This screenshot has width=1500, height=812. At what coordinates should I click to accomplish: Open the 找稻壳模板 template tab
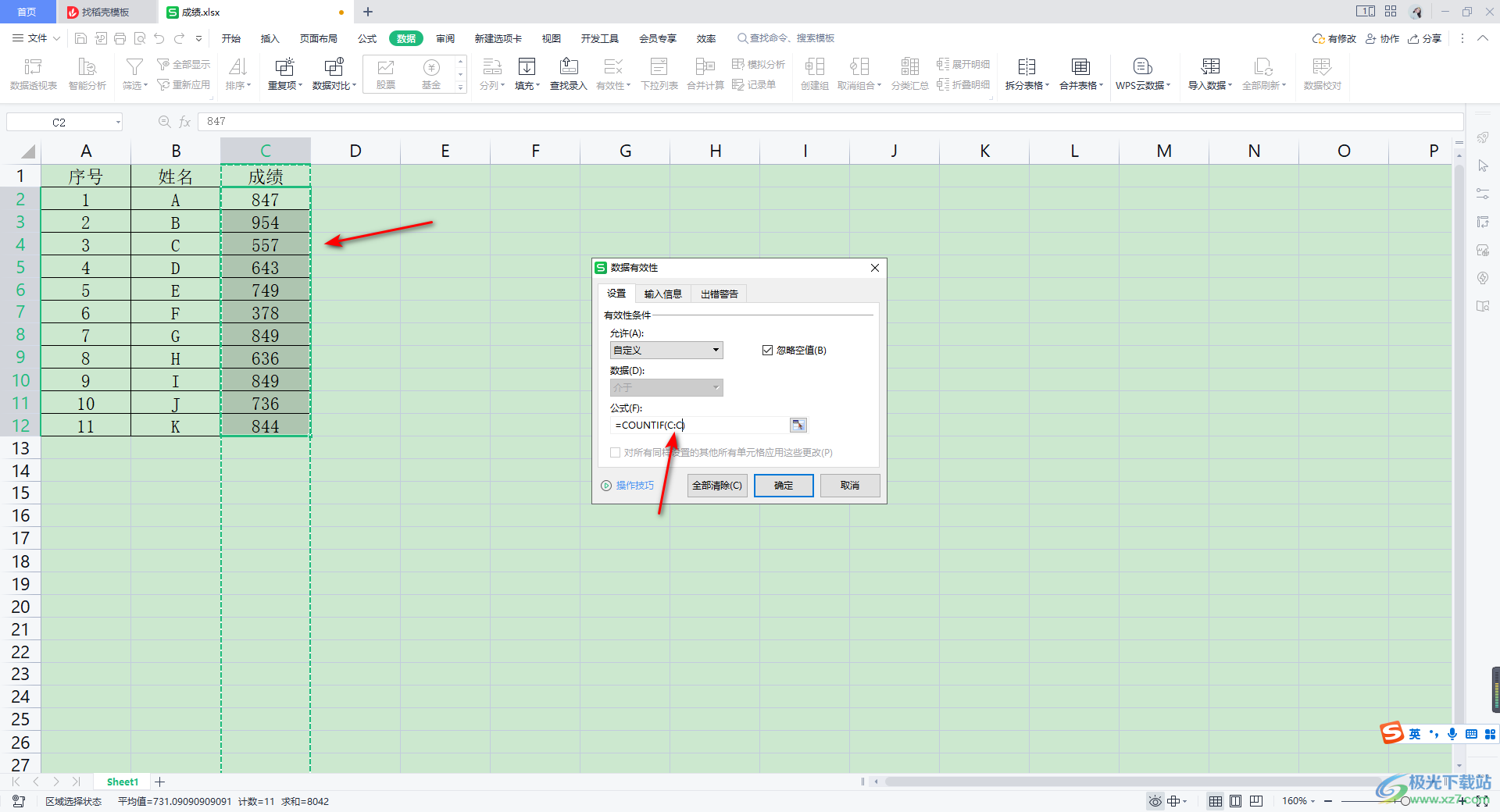(105, 12)
